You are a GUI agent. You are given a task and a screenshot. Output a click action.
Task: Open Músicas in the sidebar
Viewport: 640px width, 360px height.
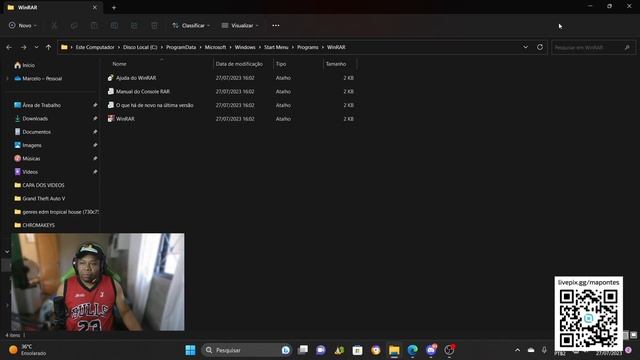coord(31,158)
